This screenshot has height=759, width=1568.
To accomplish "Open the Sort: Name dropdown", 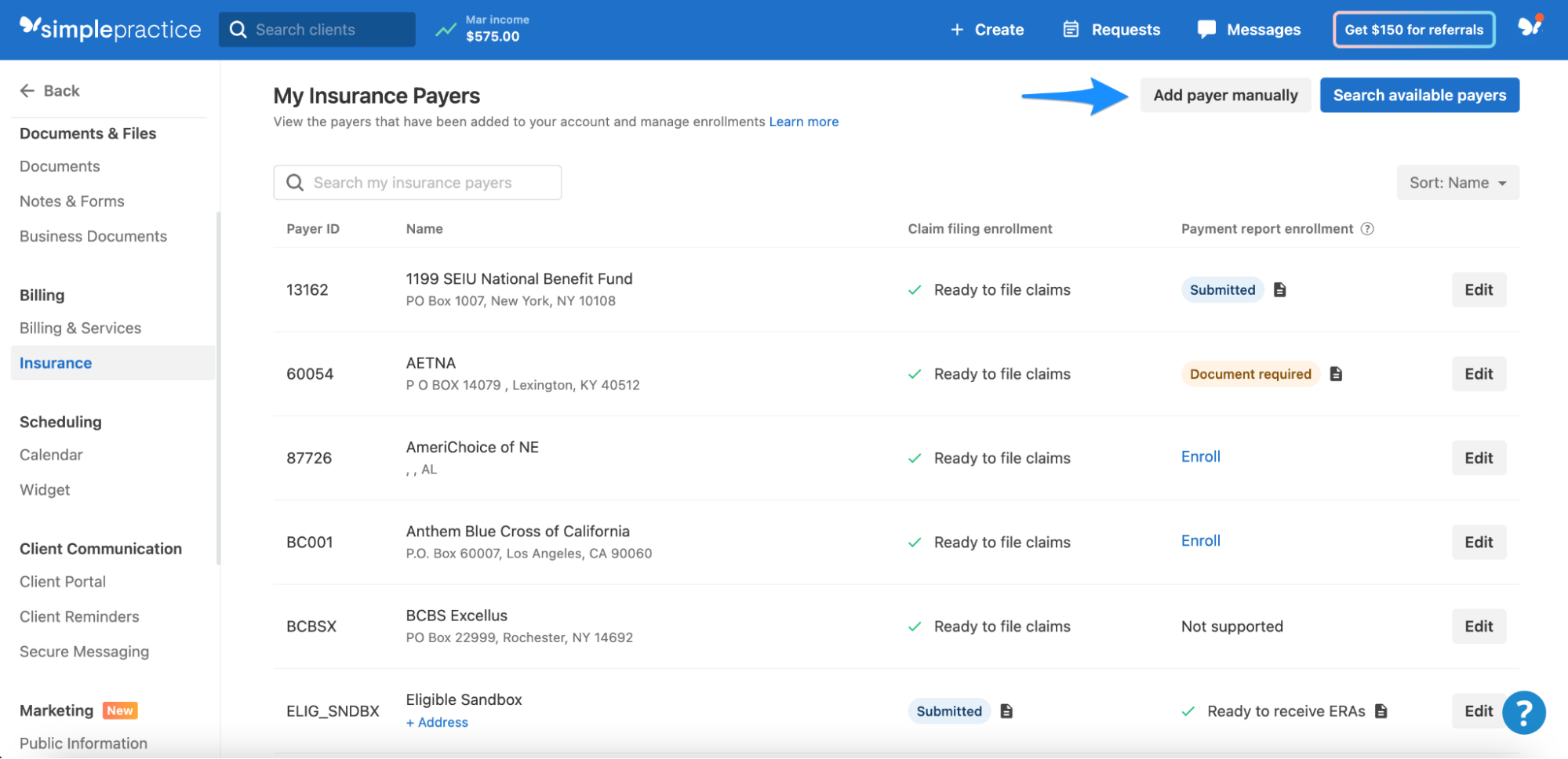I will 1457,182.
